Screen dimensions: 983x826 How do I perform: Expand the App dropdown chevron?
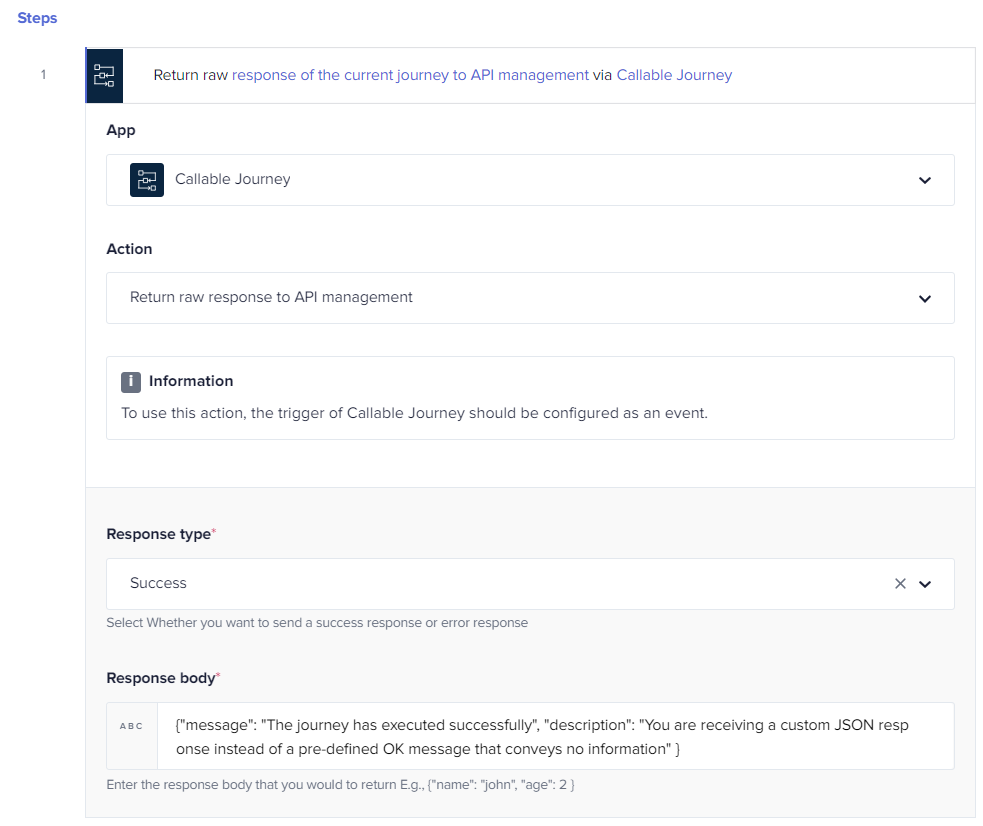[925, 180]
